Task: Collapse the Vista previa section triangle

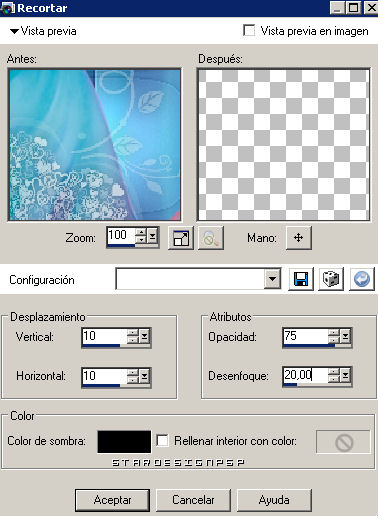Action: point(14,31)
